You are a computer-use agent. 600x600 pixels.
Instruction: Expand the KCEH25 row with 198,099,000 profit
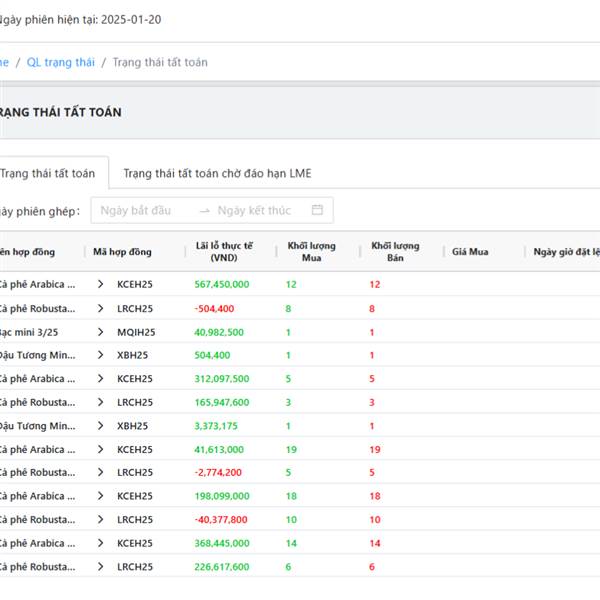pos(100,496)
